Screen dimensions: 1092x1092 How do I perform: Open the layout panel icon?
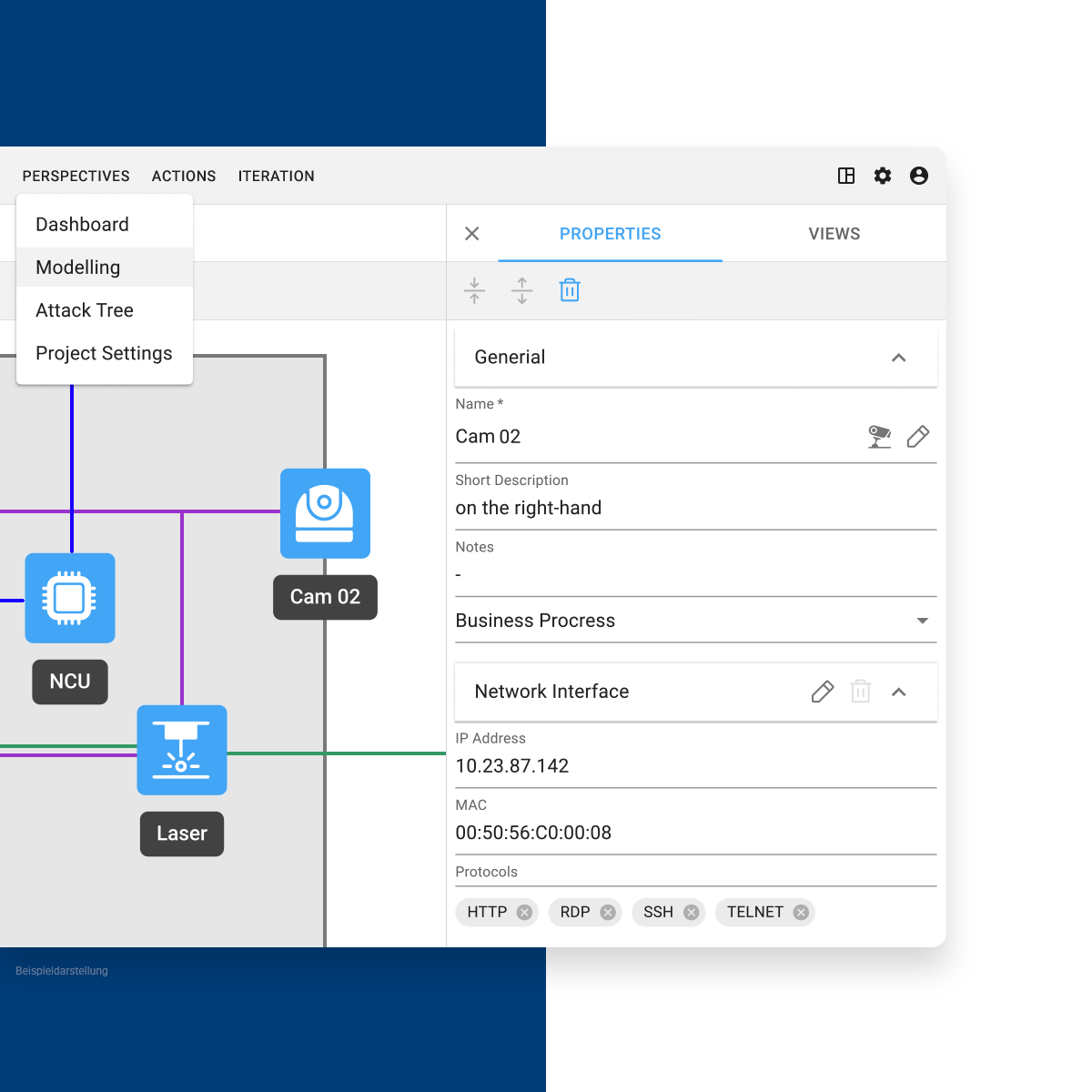tap(846, 176)
